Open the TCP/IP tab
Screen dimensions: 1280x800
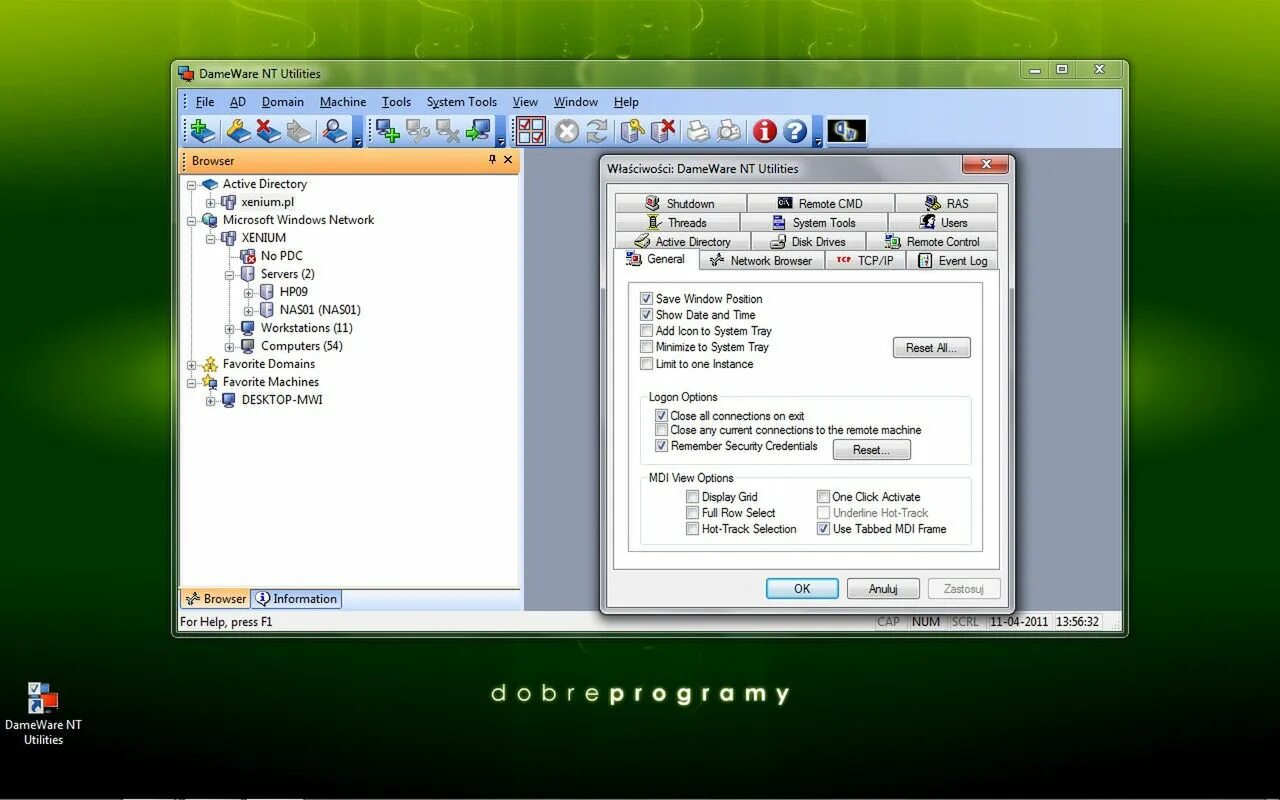[865, 260]
